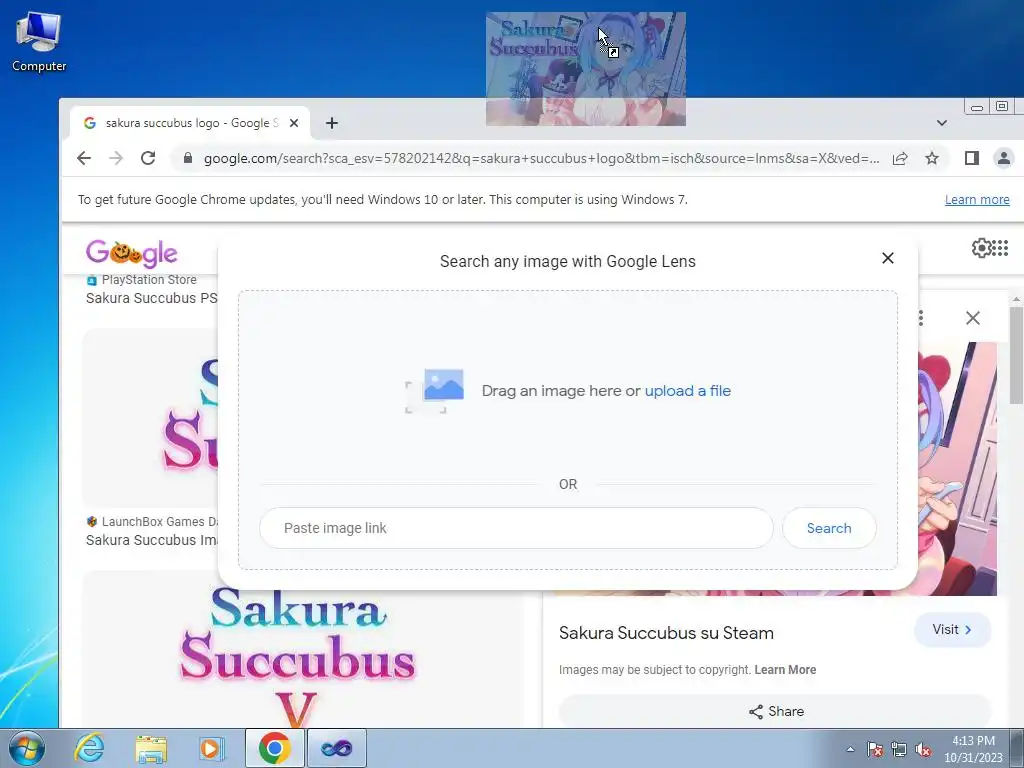The image size is (1024, 768).
Task: Show hidden system tray icons
Action: [850, 749]
